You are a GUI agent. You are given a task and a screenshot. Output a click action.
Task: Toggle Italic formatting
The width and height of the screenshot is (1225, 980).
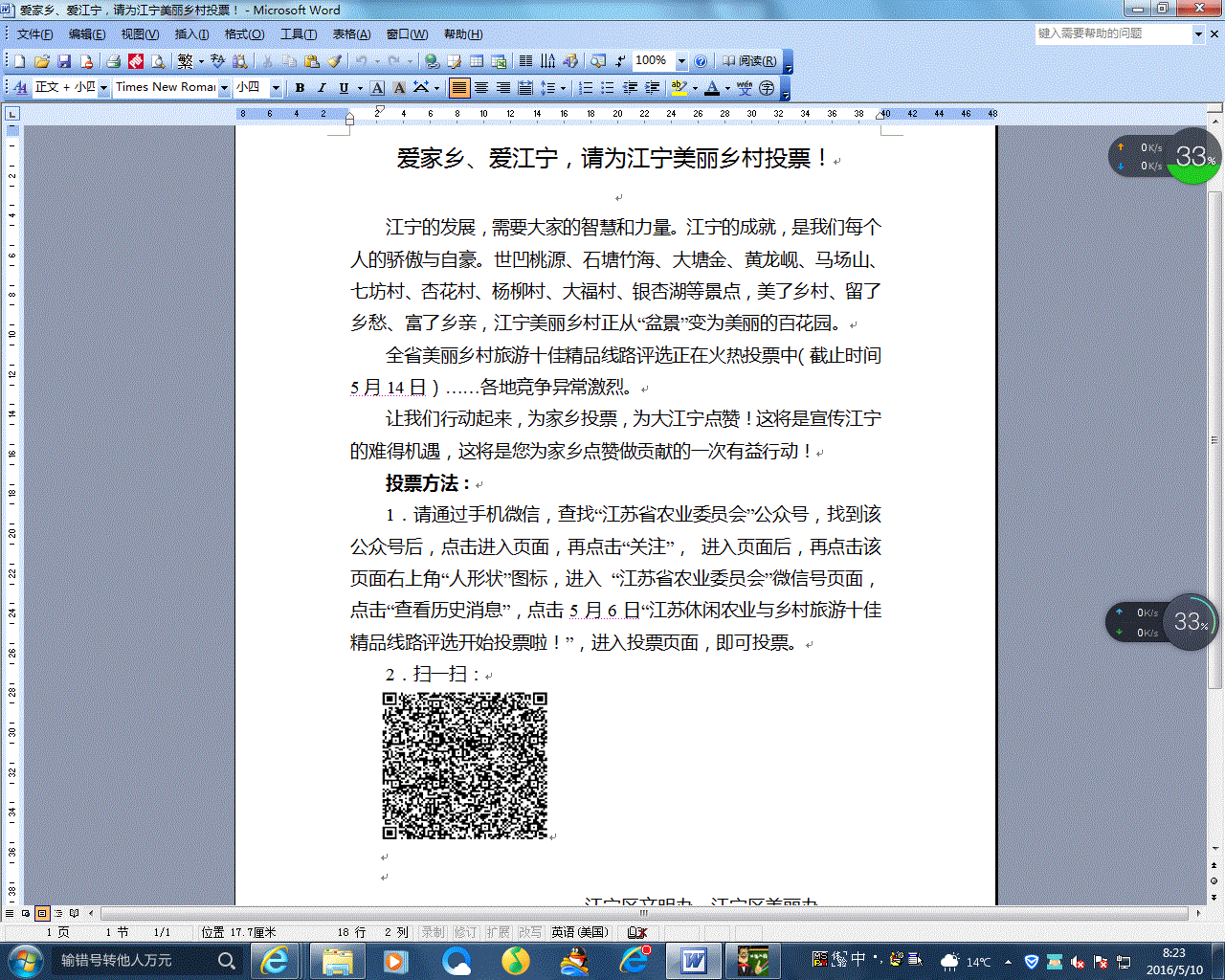coord(322,87)
